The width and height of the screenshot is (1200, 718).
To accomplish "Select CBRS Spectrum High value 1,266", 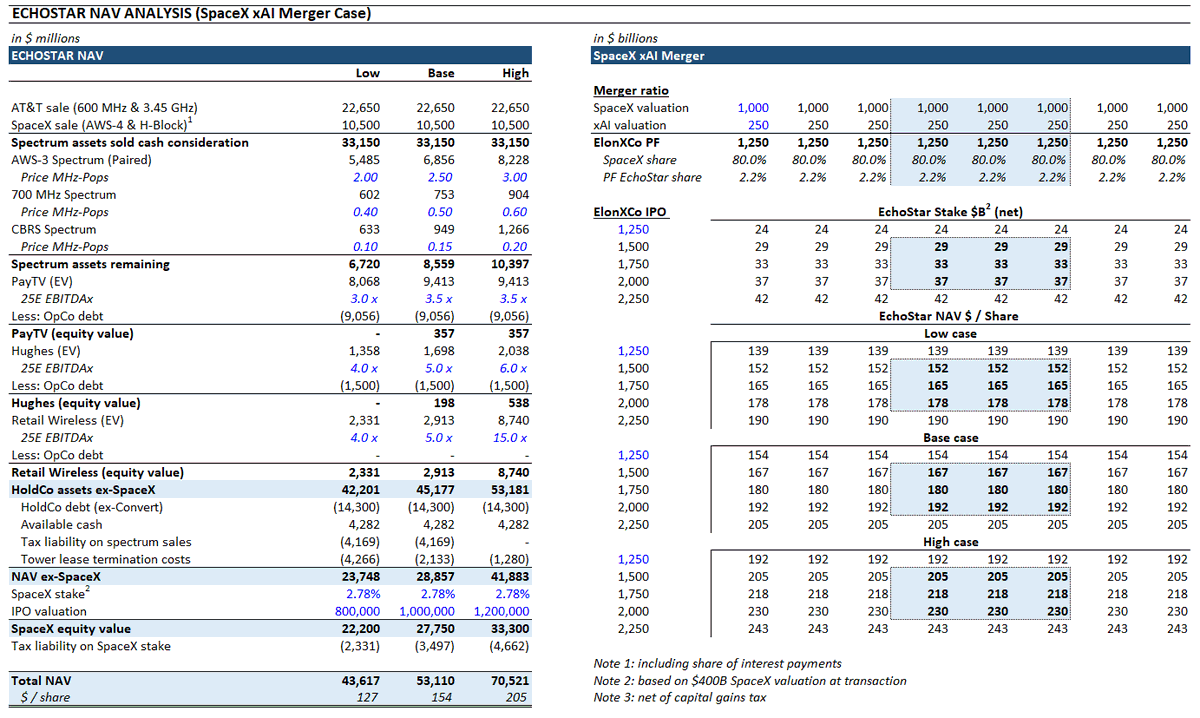I will click(512, 229).
